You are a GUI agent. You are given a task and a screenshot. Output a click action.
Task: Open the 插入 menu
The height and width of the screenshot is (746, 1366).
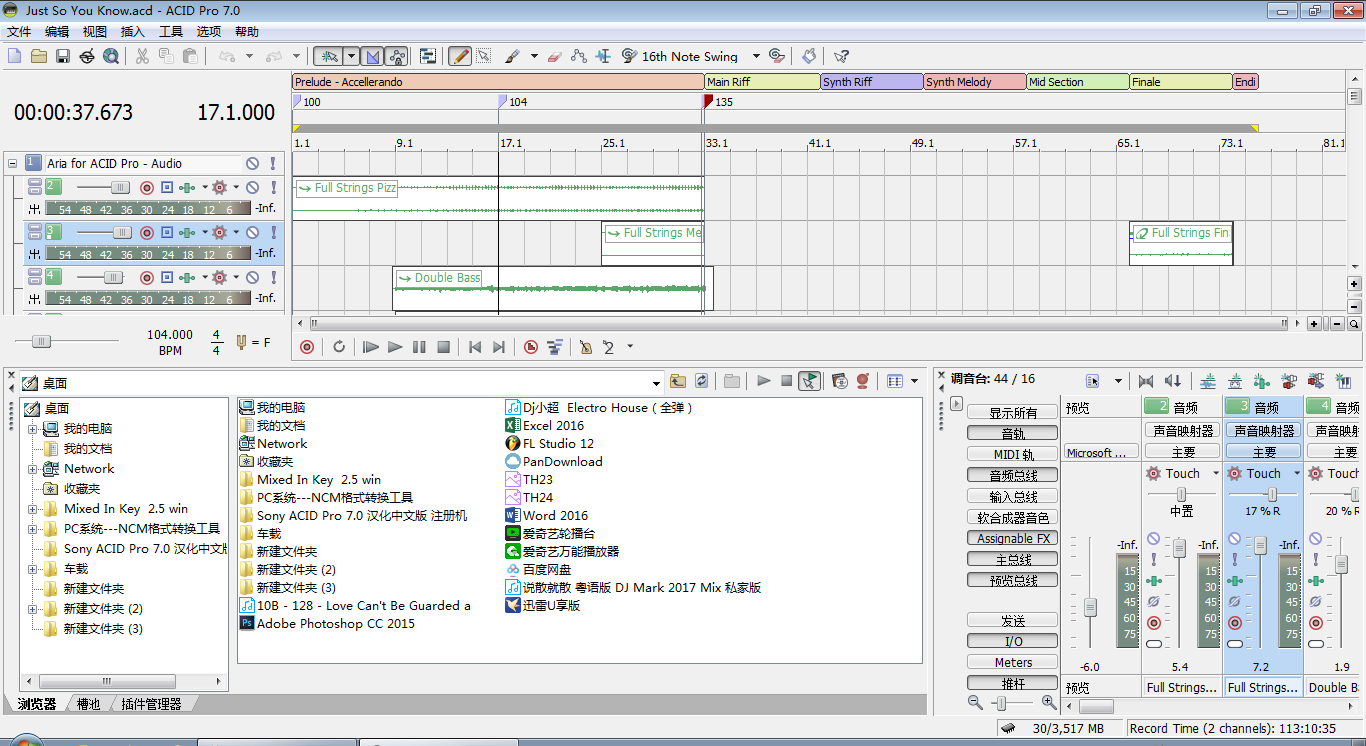pyautogui.click(x=133, y=31)
